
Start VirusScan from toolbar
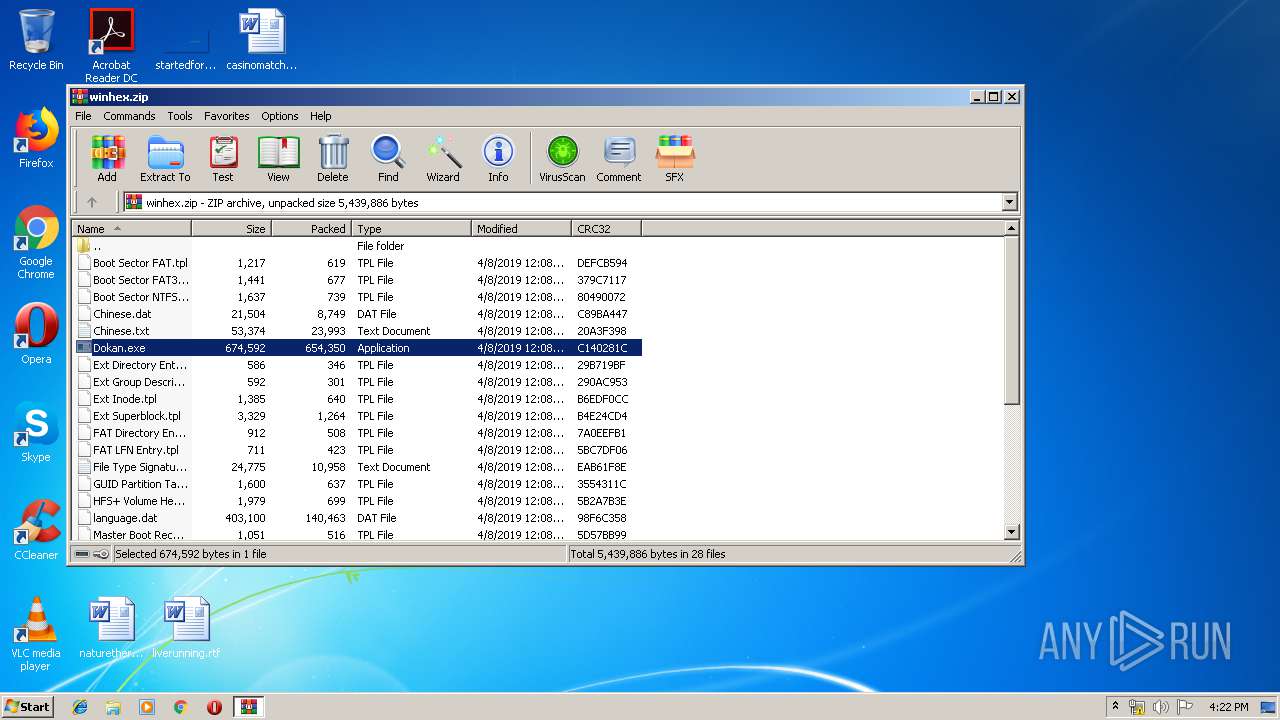(562, 159)
